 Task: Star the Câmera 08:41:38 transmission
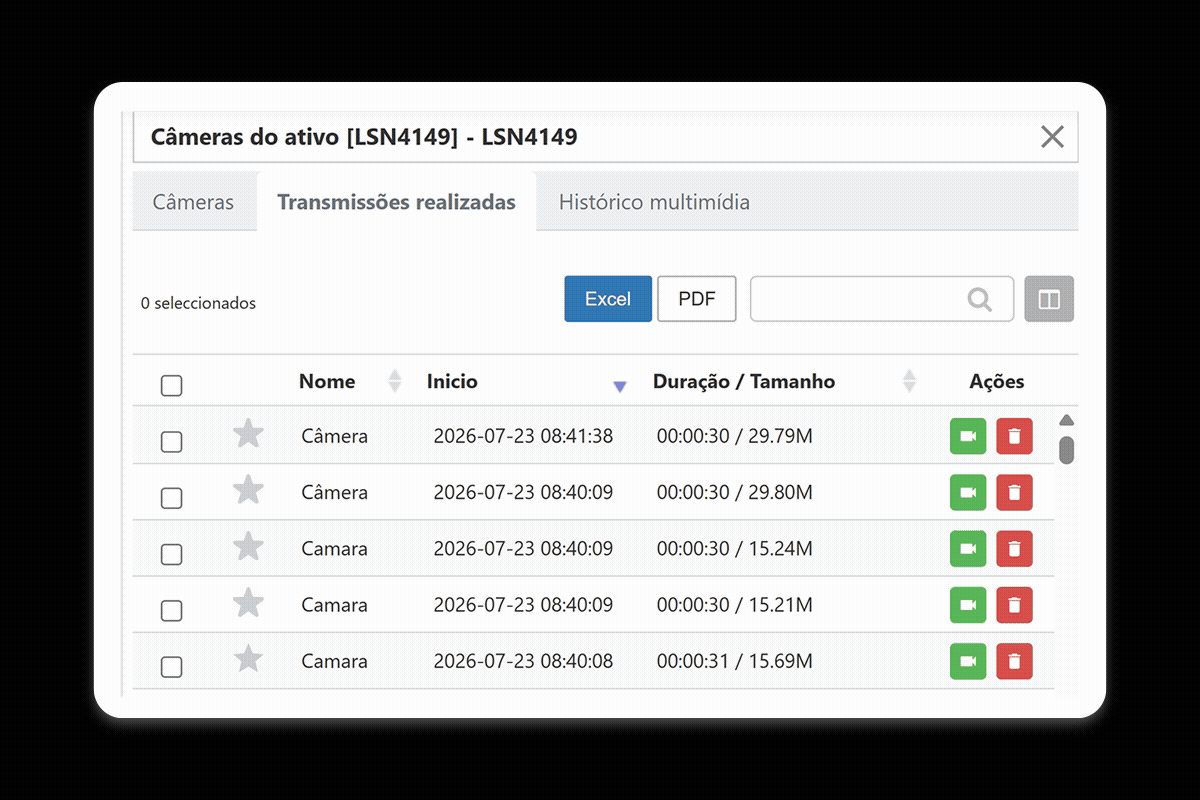248,433
